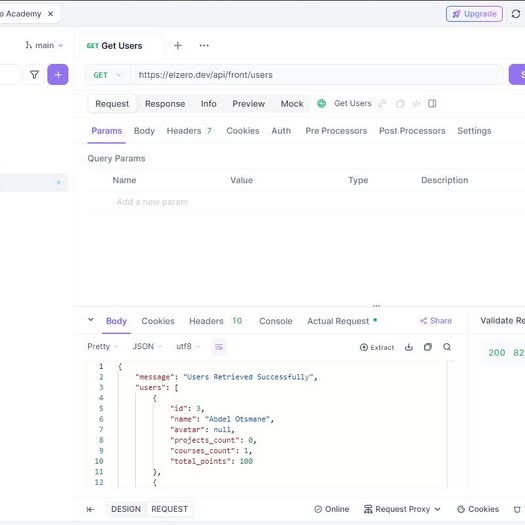Toggle side panel layout icon next to Get Users
This screenshot has width=525, height=525.
point(432,103)
